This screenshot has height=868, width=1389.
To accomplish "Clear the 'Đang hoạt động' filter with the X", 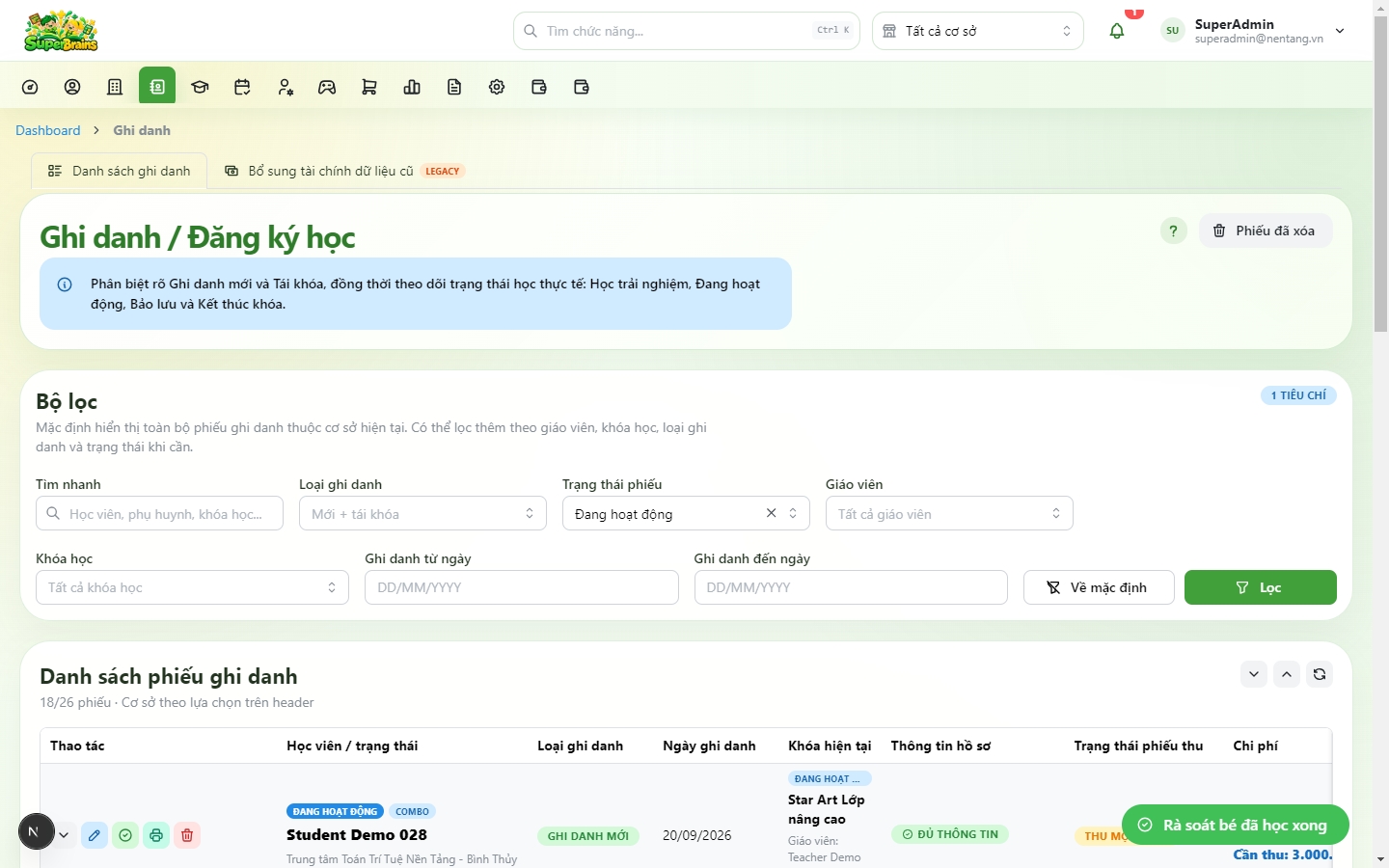I will coord(771,513).
